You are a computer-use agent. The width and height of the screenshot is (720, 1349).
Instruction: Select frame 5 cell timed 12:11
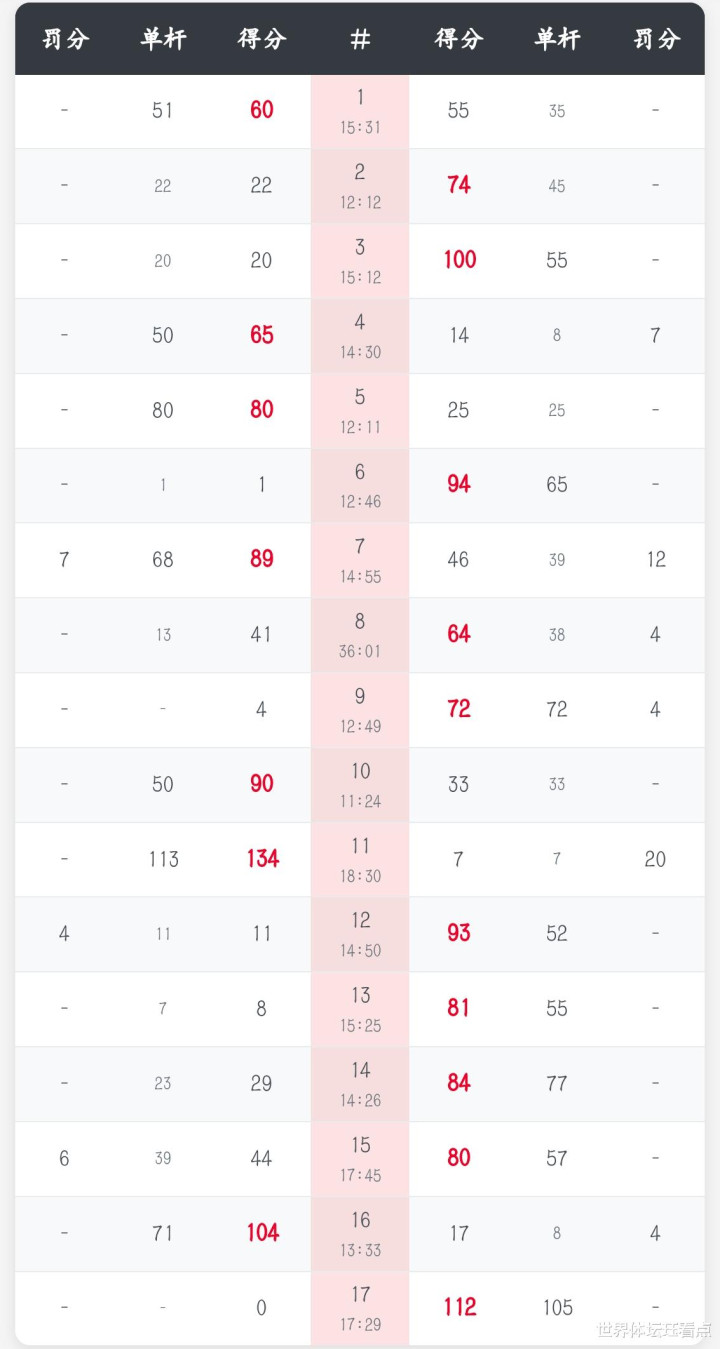pos(360,410)
